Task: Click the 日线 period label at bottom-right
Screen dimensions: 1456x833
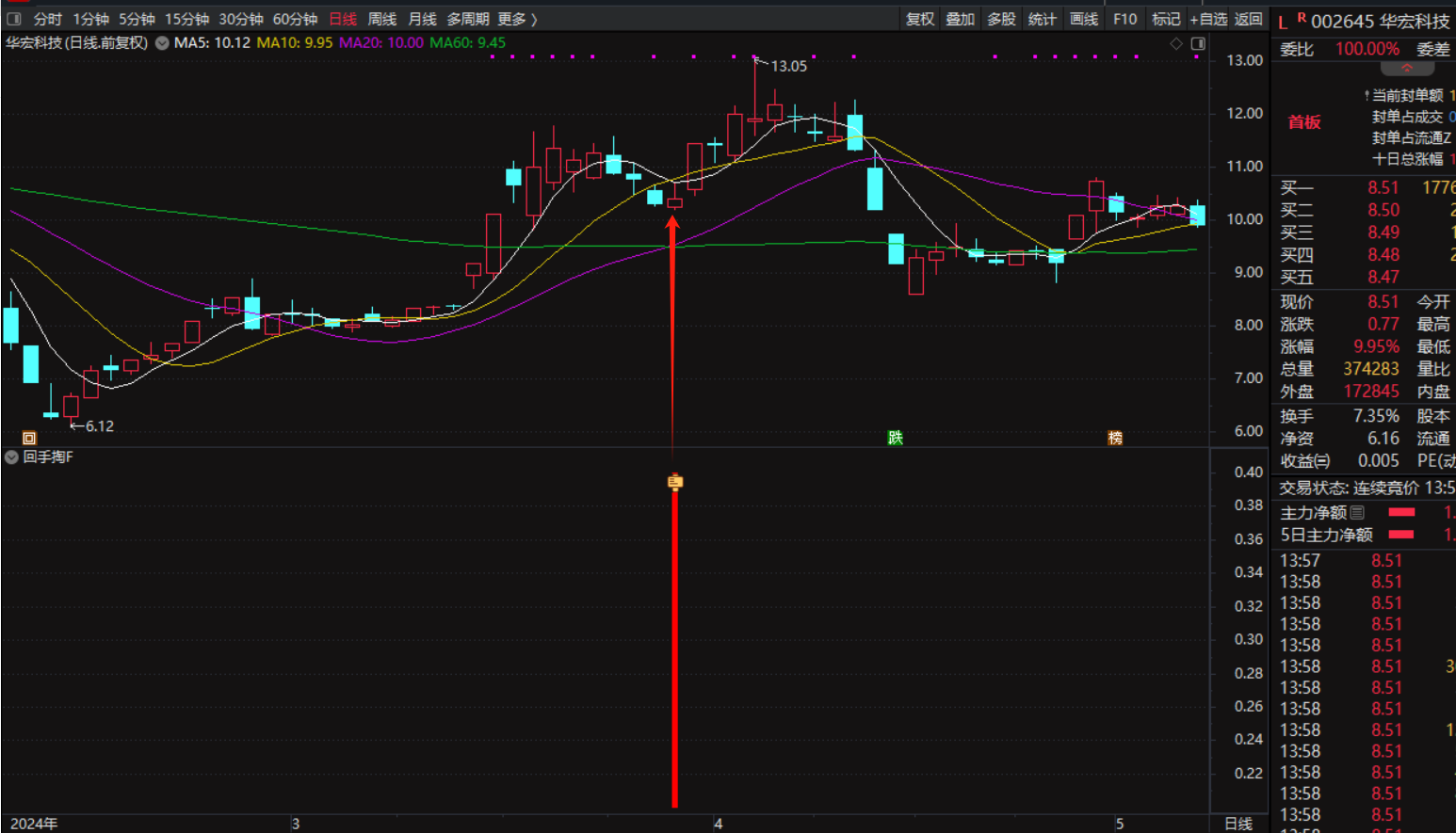Action: click(x=1238, y=824)
